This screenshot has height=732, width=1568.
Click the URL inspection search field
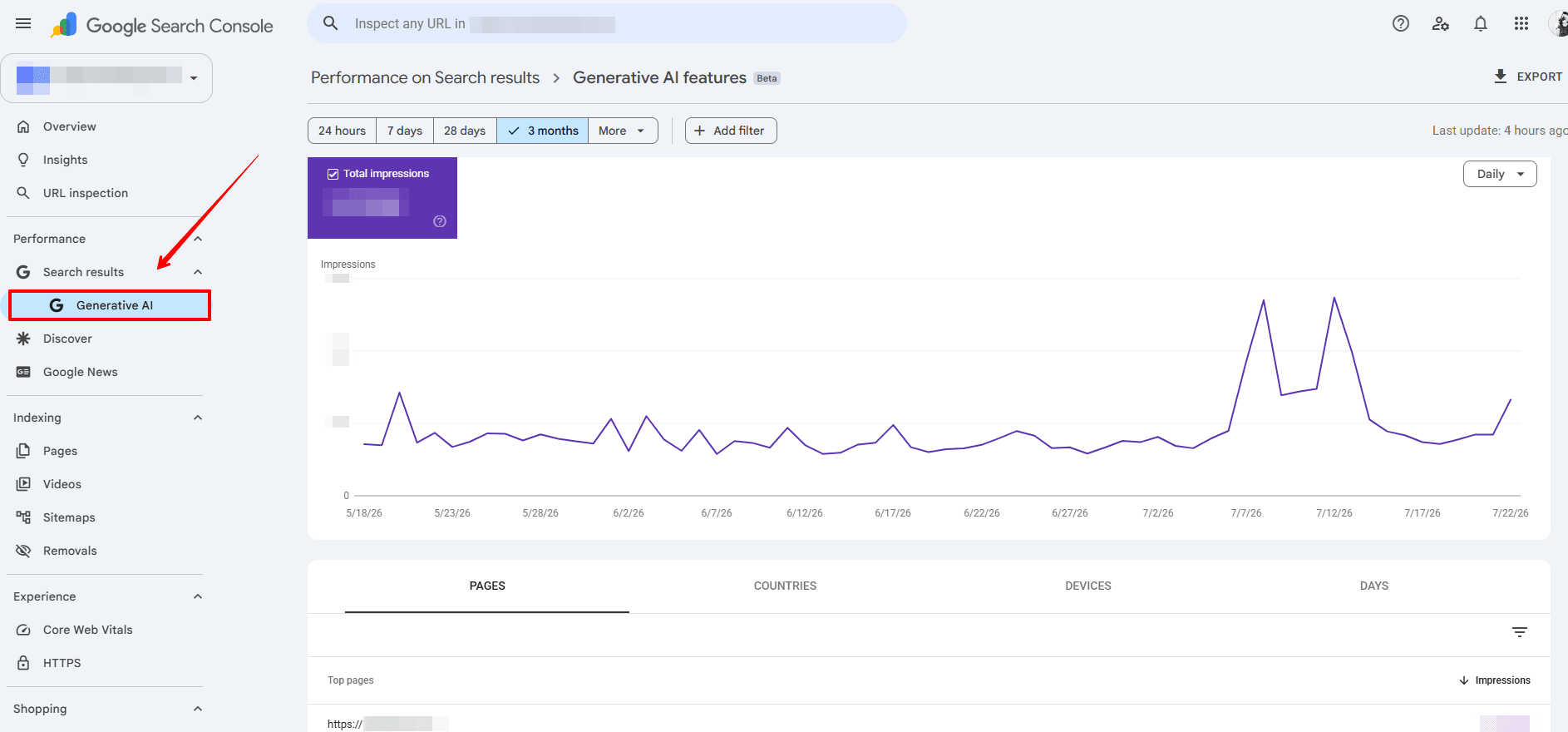pyautogui.click(x=607, y=23)
